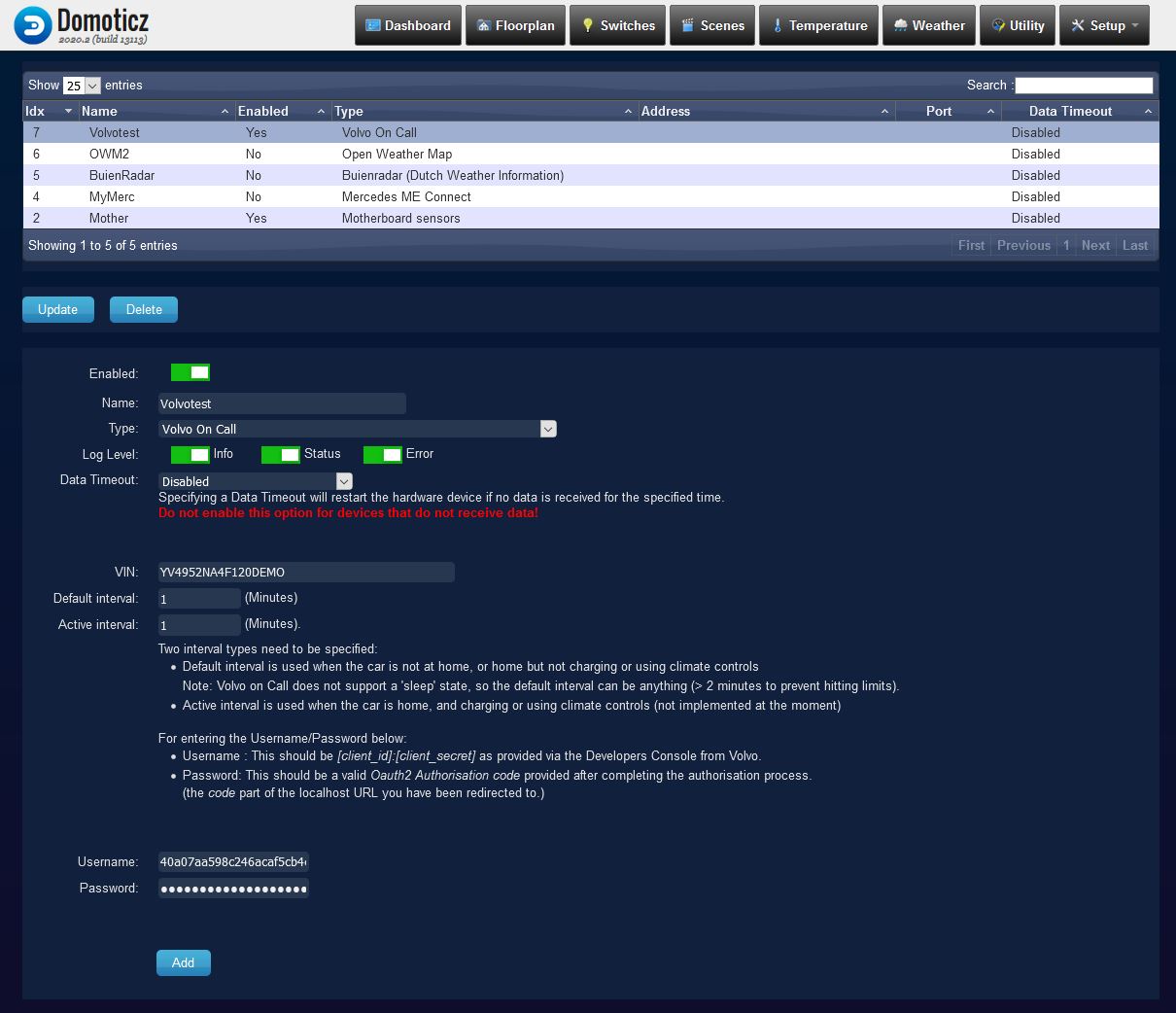
Task: Select page 1 in pagination
Action: click(1066, 245)
